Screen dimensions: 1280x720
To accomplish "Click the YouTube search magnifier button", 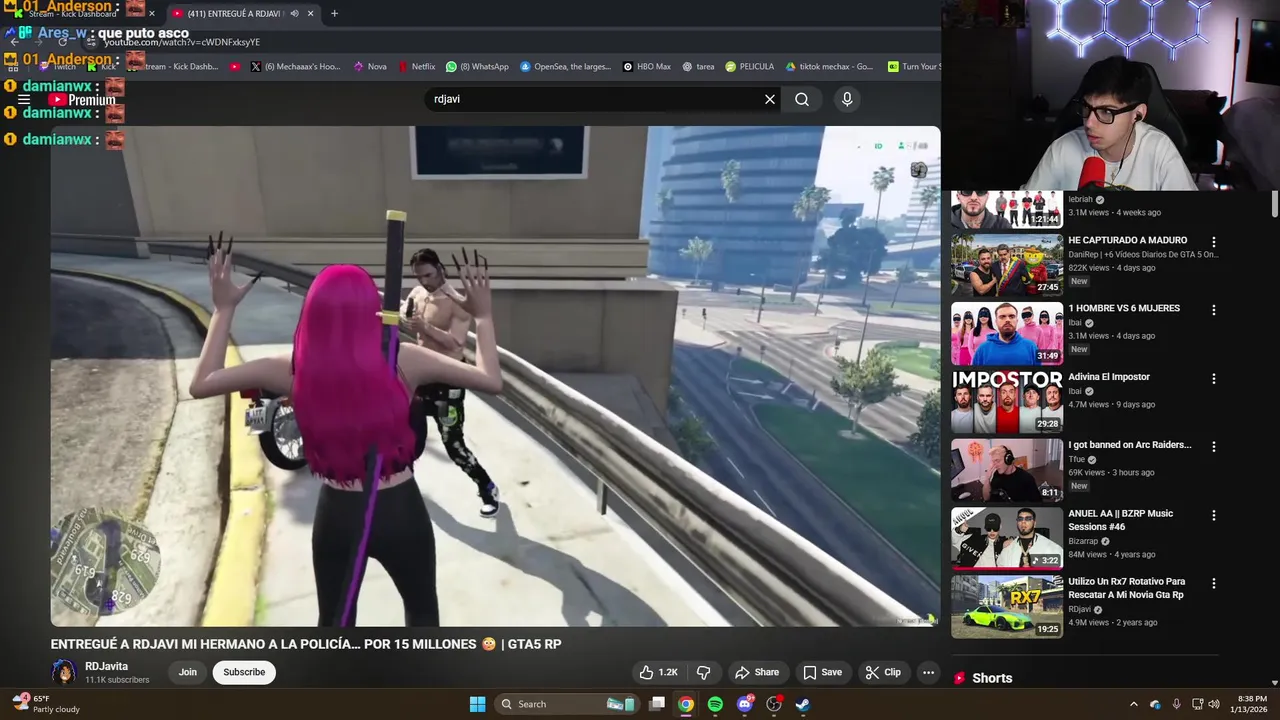I will (x=802, y=99).
